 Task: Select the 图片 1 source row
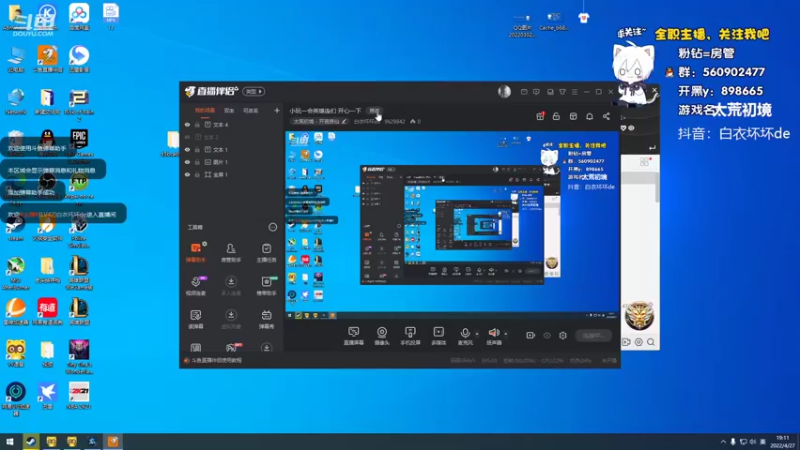(x=232, y=162)
